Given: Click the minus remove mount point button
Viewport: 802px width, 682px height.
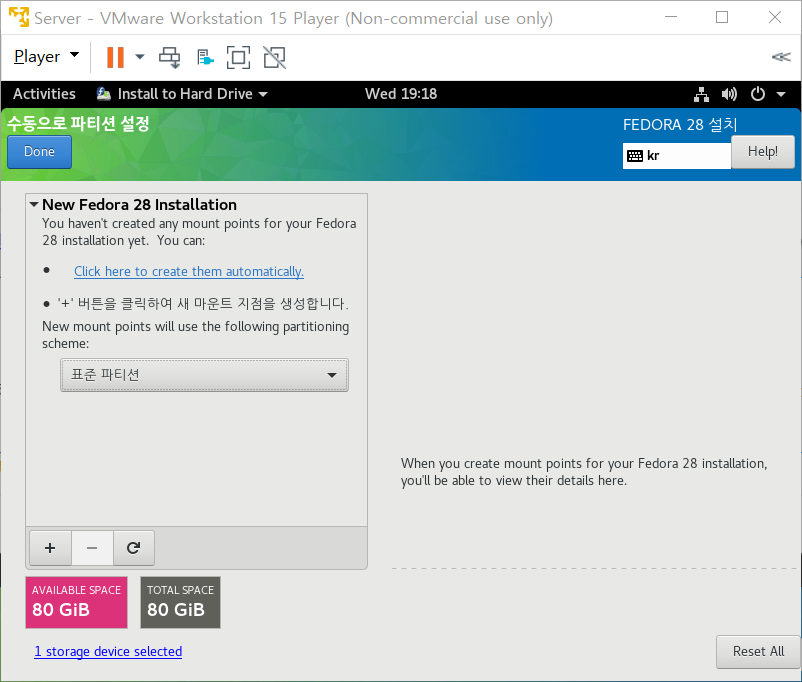Looking at the screenshot, I should point(92,548).
